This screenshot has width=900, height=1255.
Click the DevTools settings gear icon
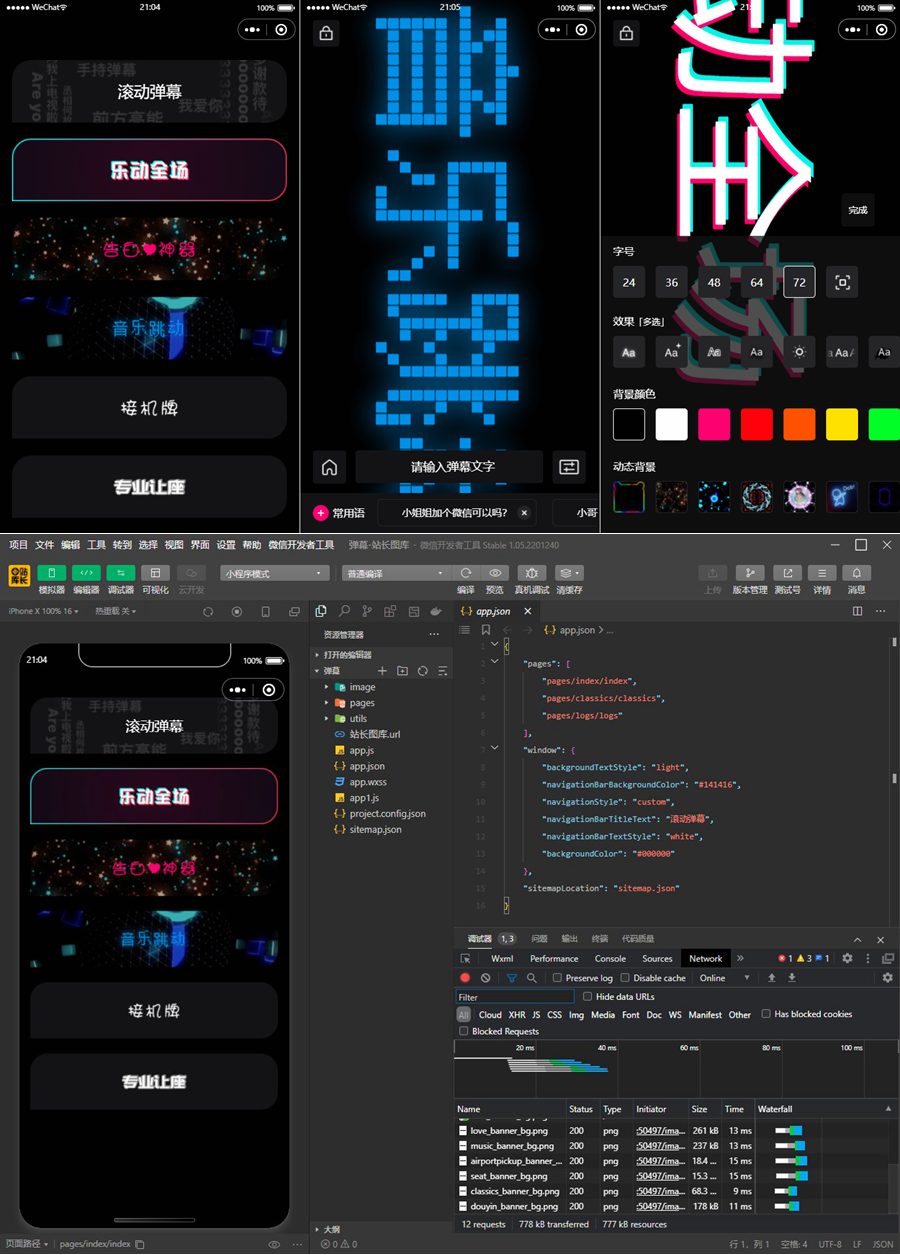[847, 958]
